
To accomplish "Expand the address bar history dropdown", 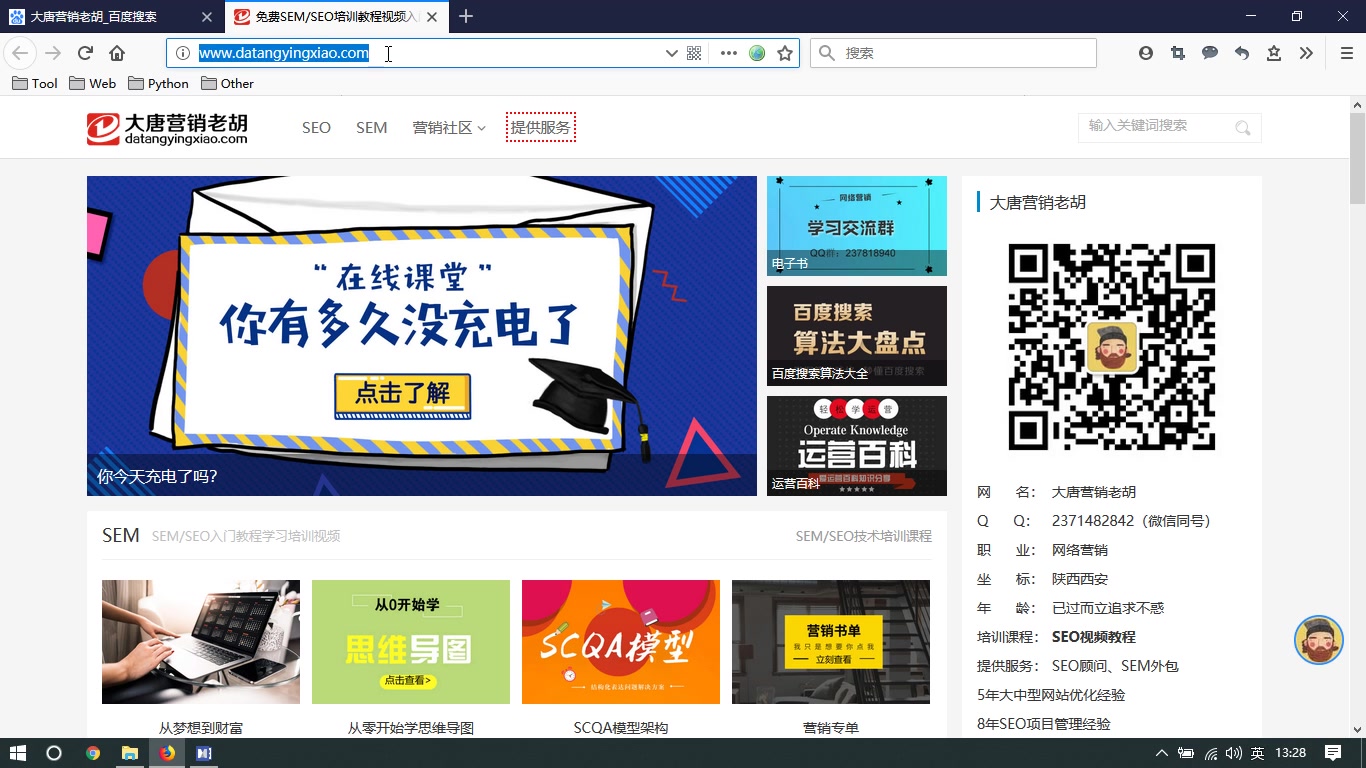I will (x=671, y=53).
